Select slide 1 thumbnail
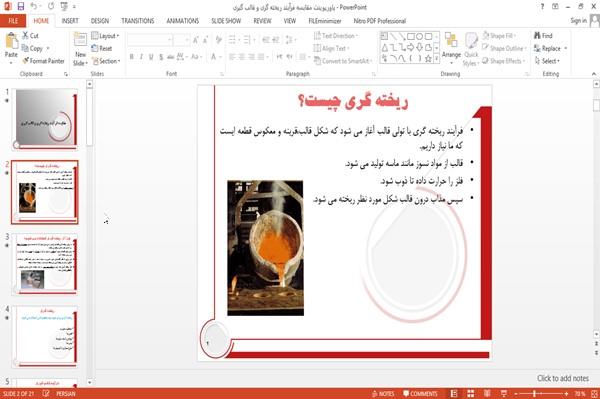The width and height of the screenshot is (600, 399). tap(45, 119)
